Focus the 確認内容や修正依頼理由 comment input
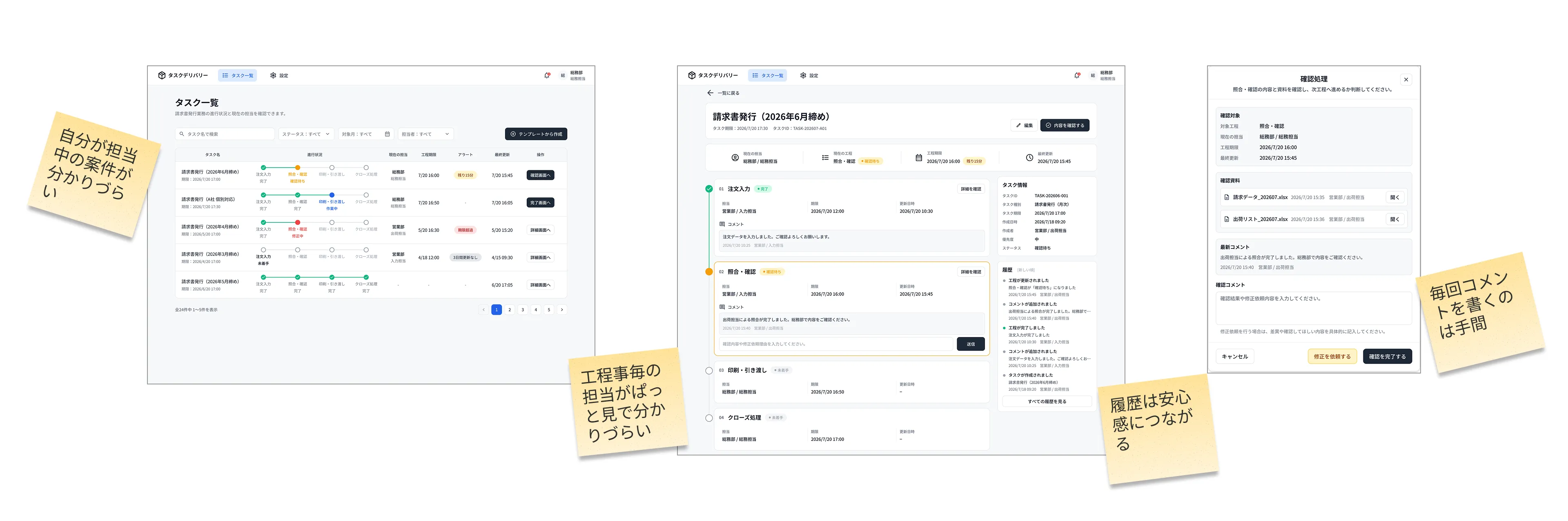 point(836,344)
